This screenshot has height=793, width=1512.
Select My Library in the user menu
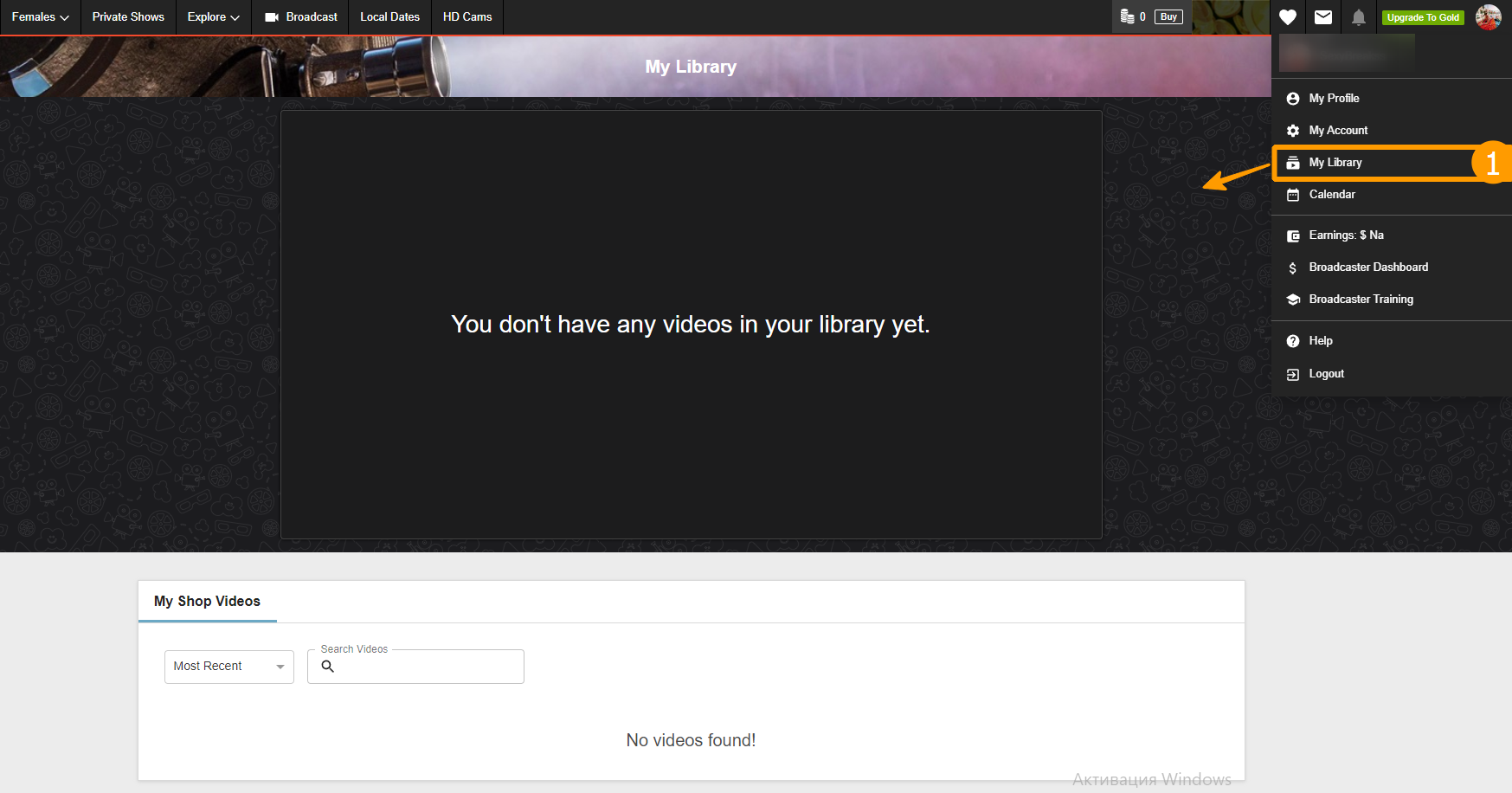(1335, 163)
